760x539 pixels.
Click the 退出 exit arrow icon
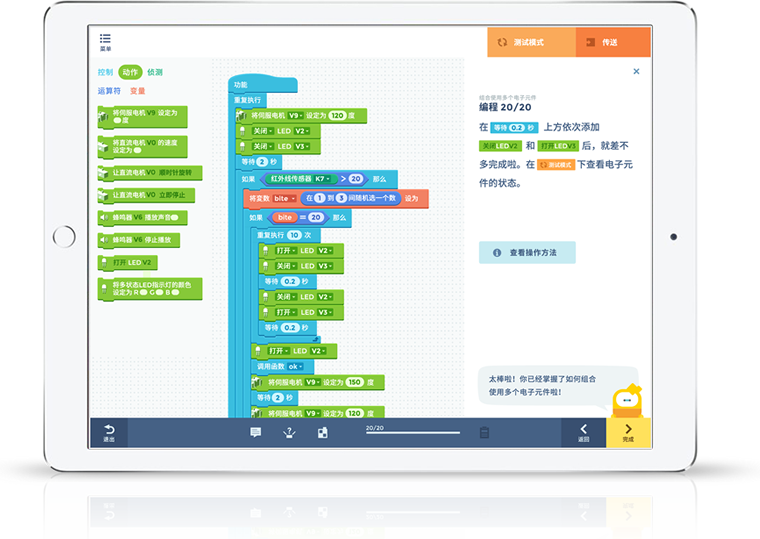[x=109, y=432]
